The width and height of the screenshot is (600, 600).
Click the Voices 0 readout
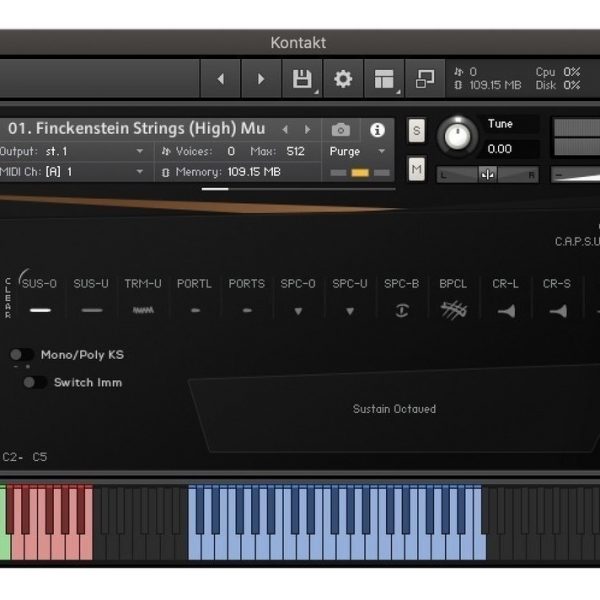pos(199,152)
